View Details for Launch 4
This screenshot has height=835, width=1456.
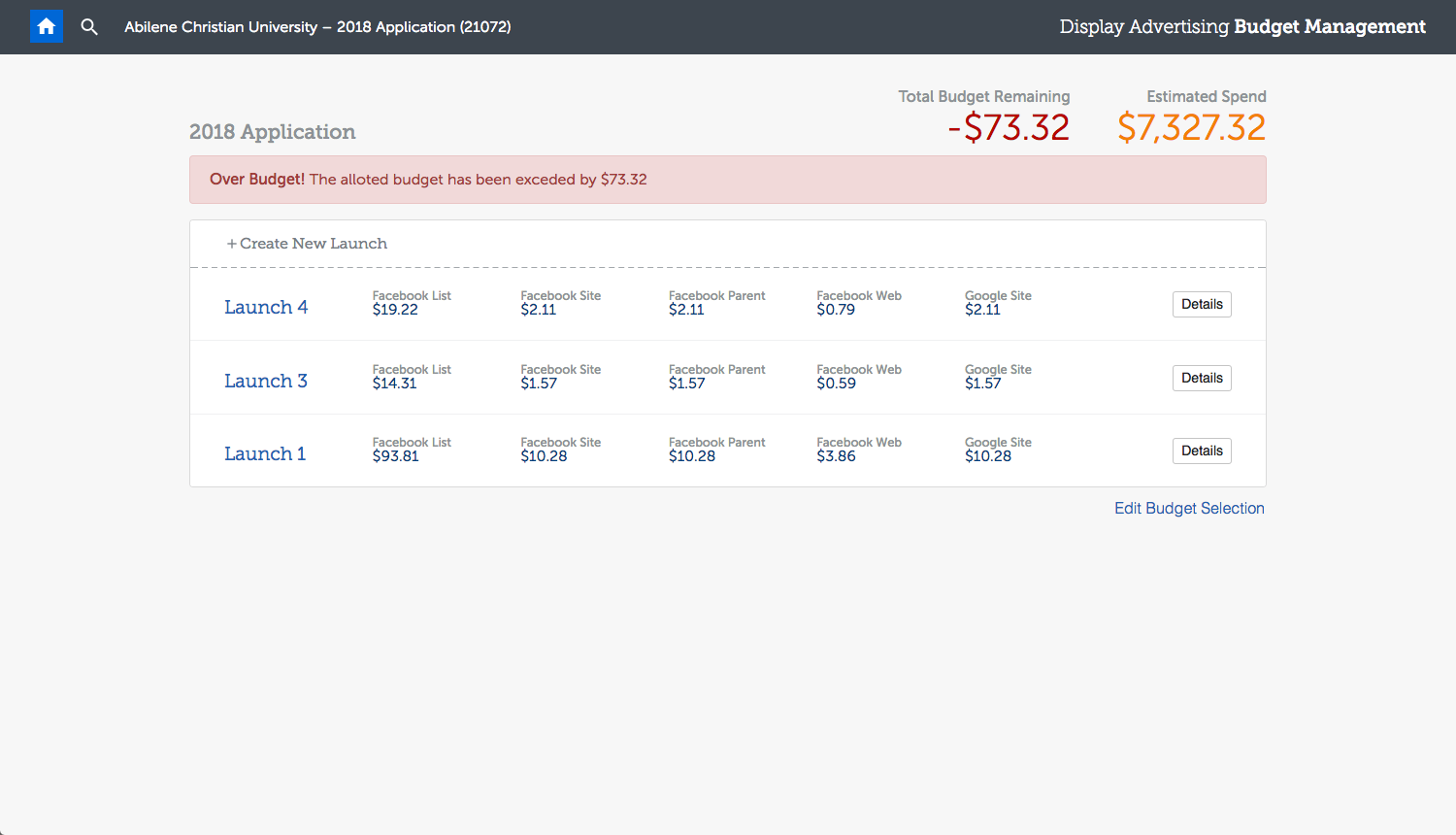pos(1202,305)
